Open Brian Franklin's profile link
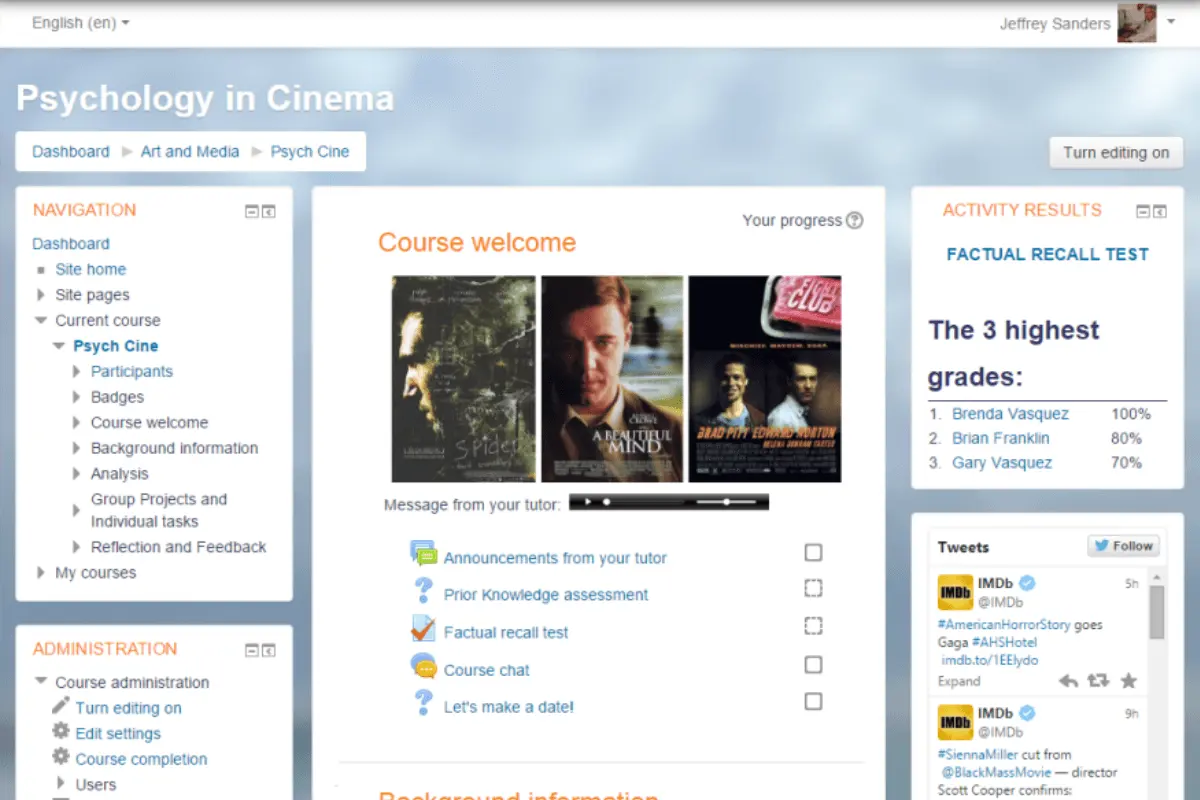The width and height of the screenshot is (1200, 800). [x=1001, y=438]
